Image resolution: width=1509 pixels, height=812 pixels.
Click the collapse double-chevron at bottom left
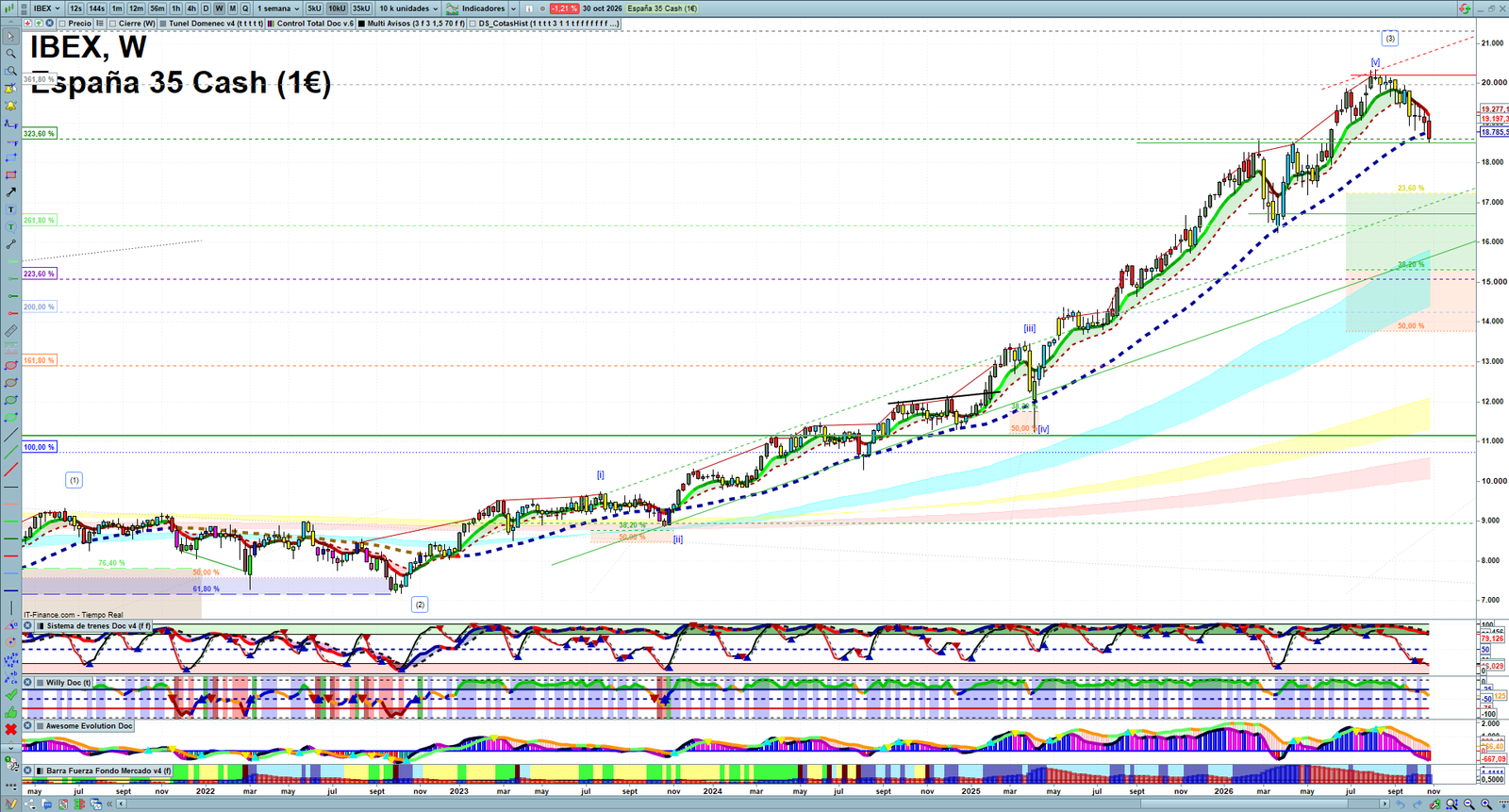click(108, 804)
